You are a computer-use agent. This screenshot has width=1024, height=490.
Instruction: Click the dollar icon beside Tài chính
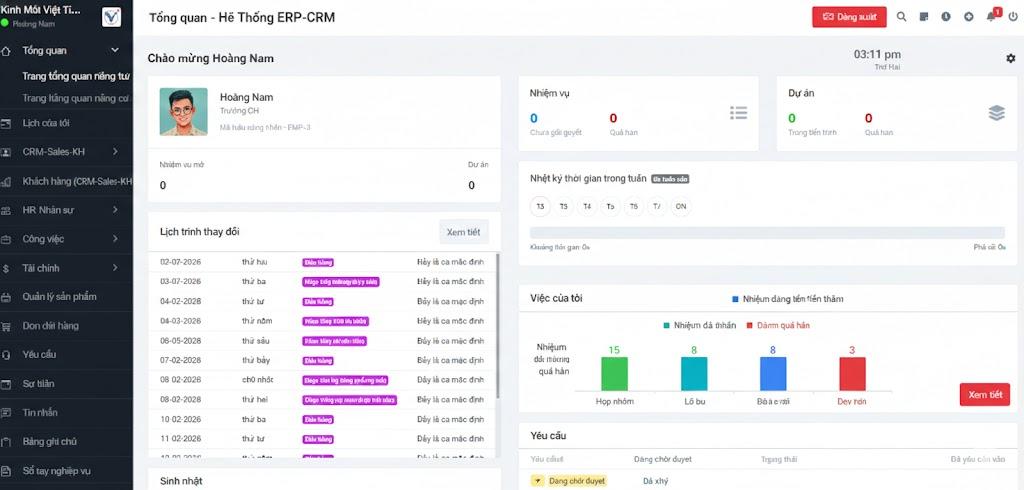tap(6, 268)
